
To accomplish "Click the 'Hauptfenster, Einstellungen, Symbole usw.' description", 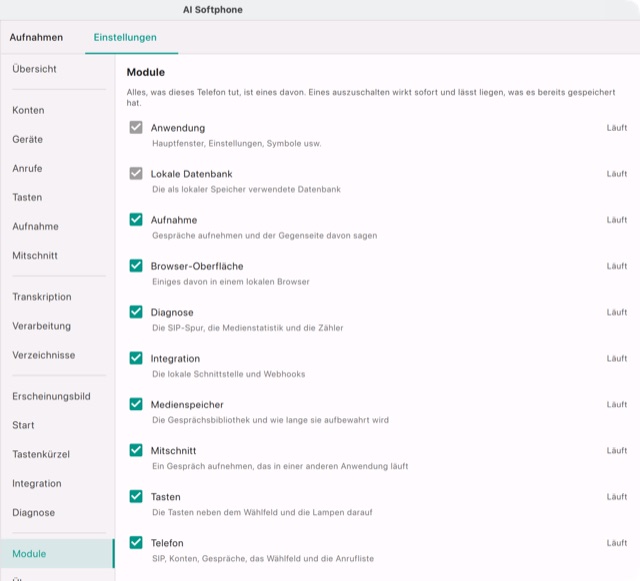I will tap(237, 144).
